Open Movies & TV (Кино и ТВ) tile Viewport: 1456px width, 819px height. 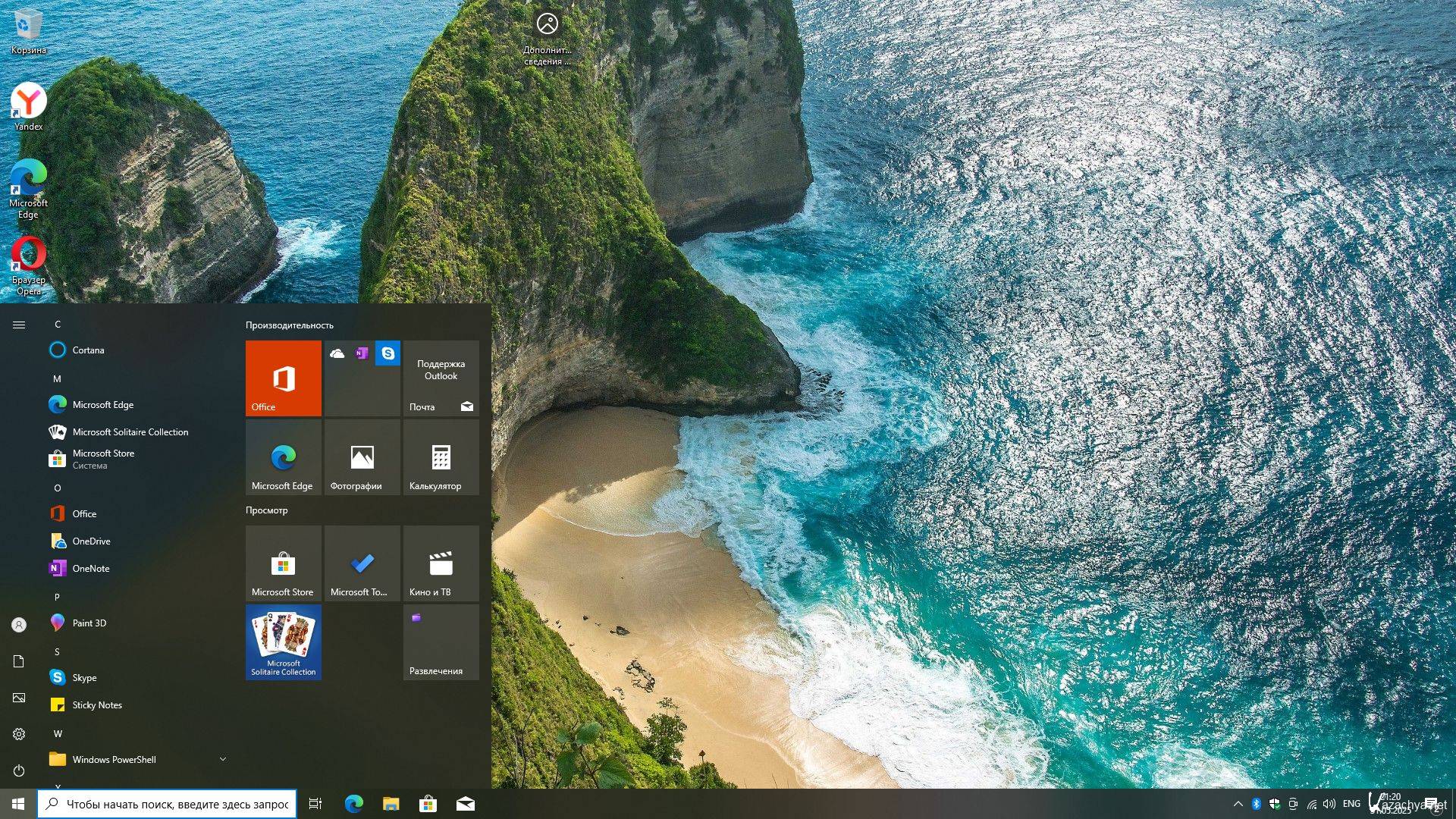[441, 564]
